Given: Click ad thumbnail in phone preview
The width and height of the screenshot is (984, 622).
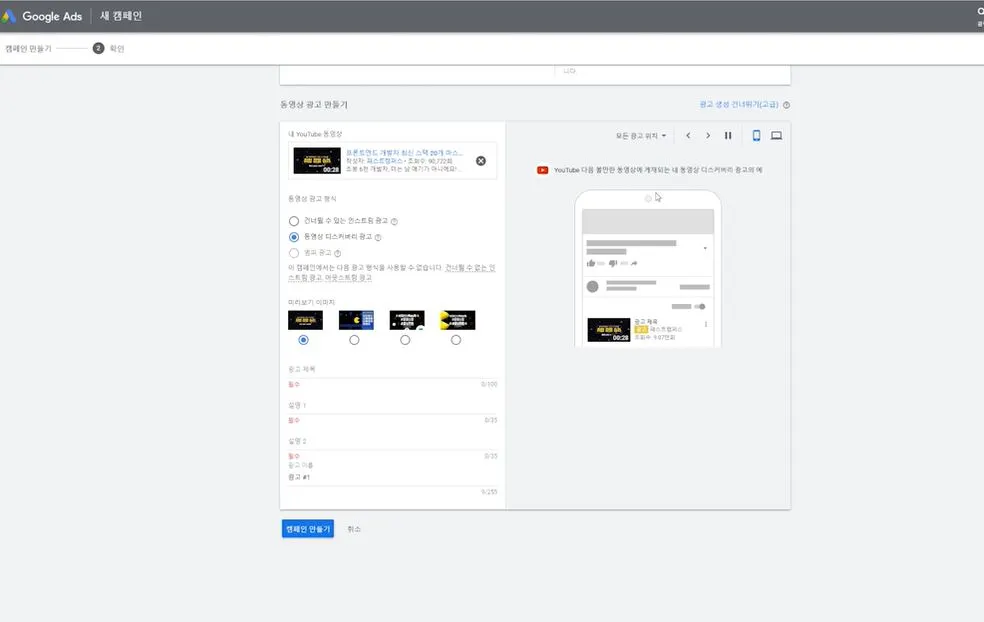Looking at the screenshot, I should (x=609, y=330).
